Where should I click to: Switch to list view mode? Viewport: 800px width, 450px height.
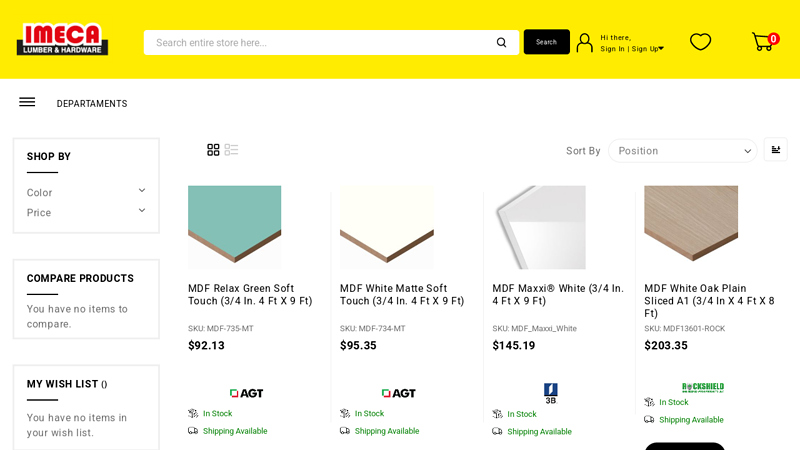(231, 150)
